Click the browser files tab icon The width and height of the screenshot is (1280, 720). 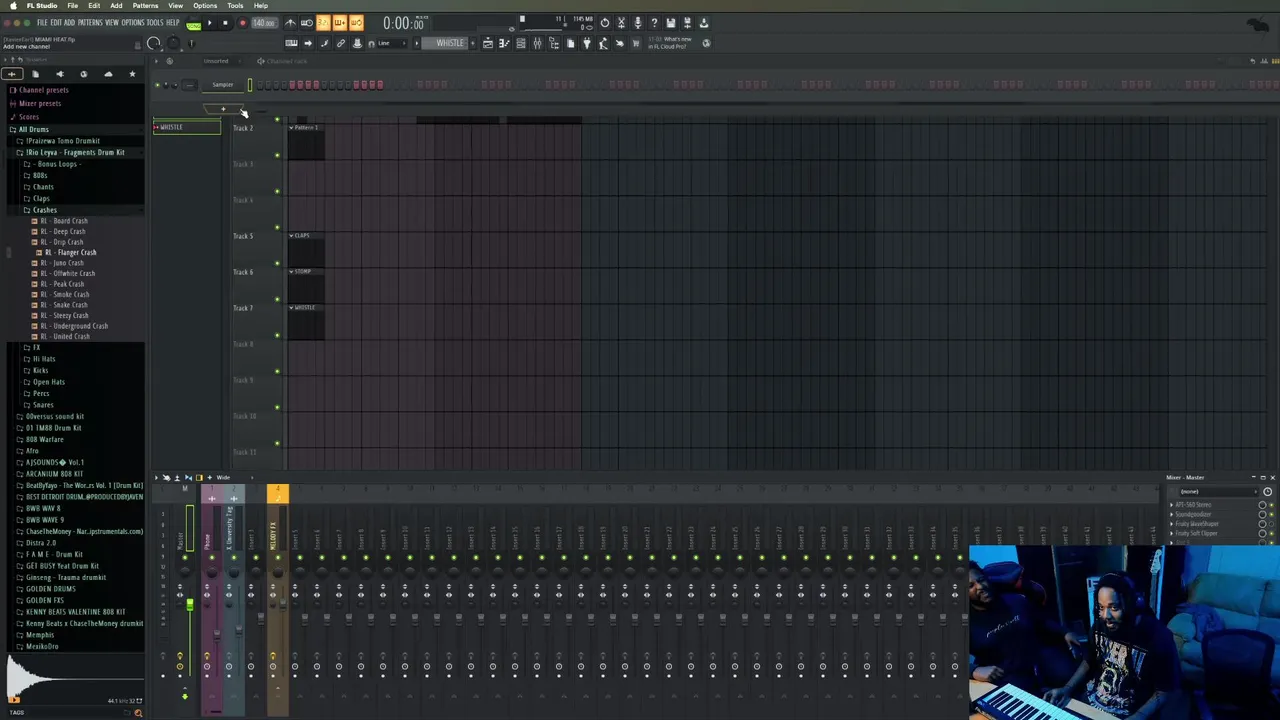coord(35,74)
